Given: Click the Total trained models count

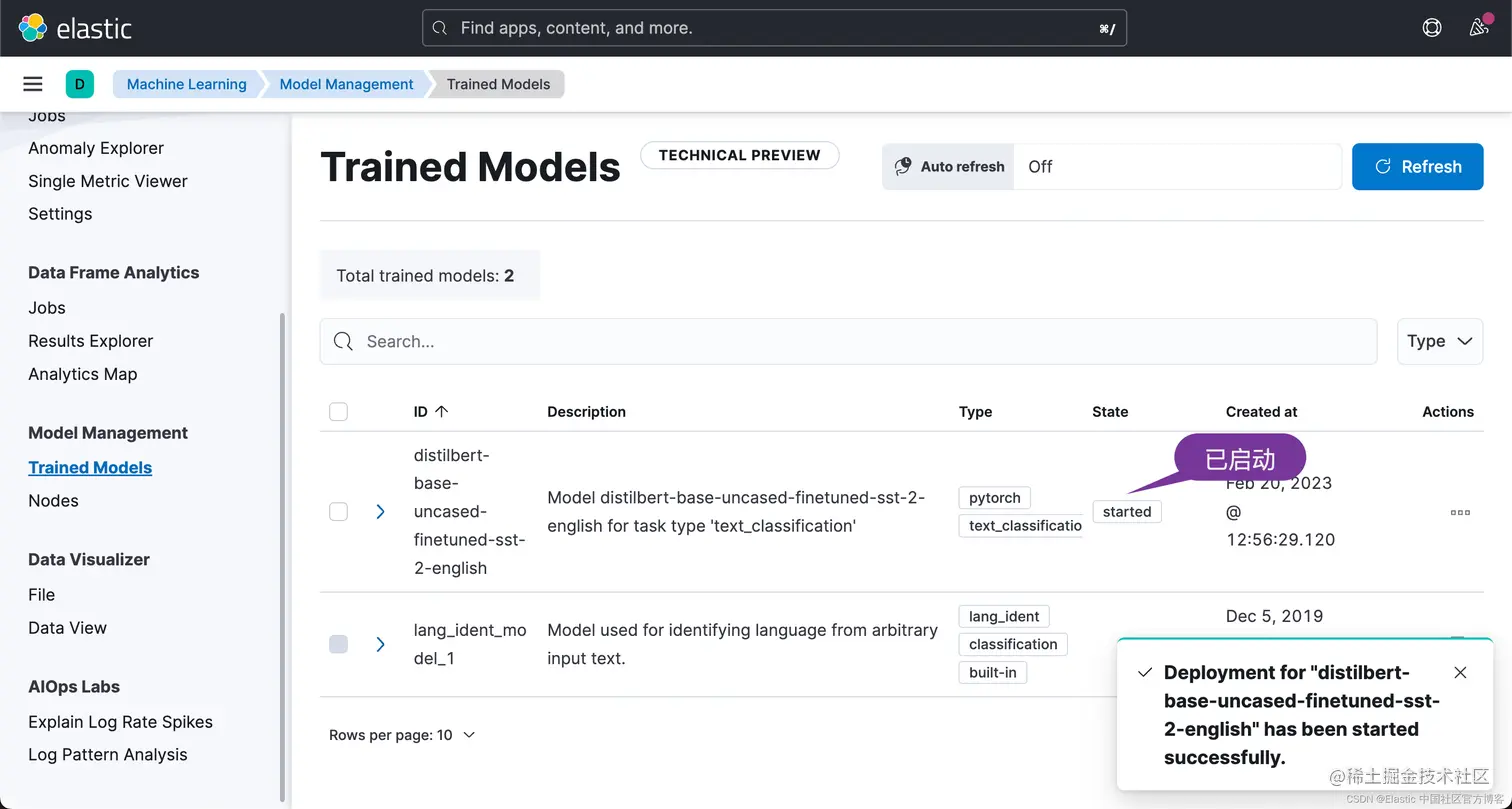Looking at the screenshot, I should 430,275.
